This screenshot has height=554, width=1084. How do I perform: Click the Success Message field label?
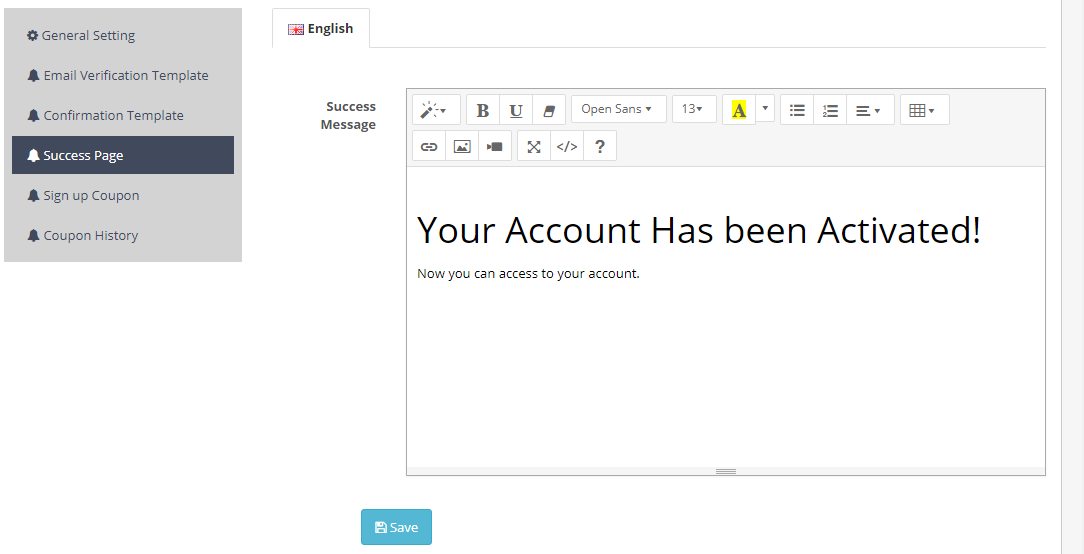point(348,116)
